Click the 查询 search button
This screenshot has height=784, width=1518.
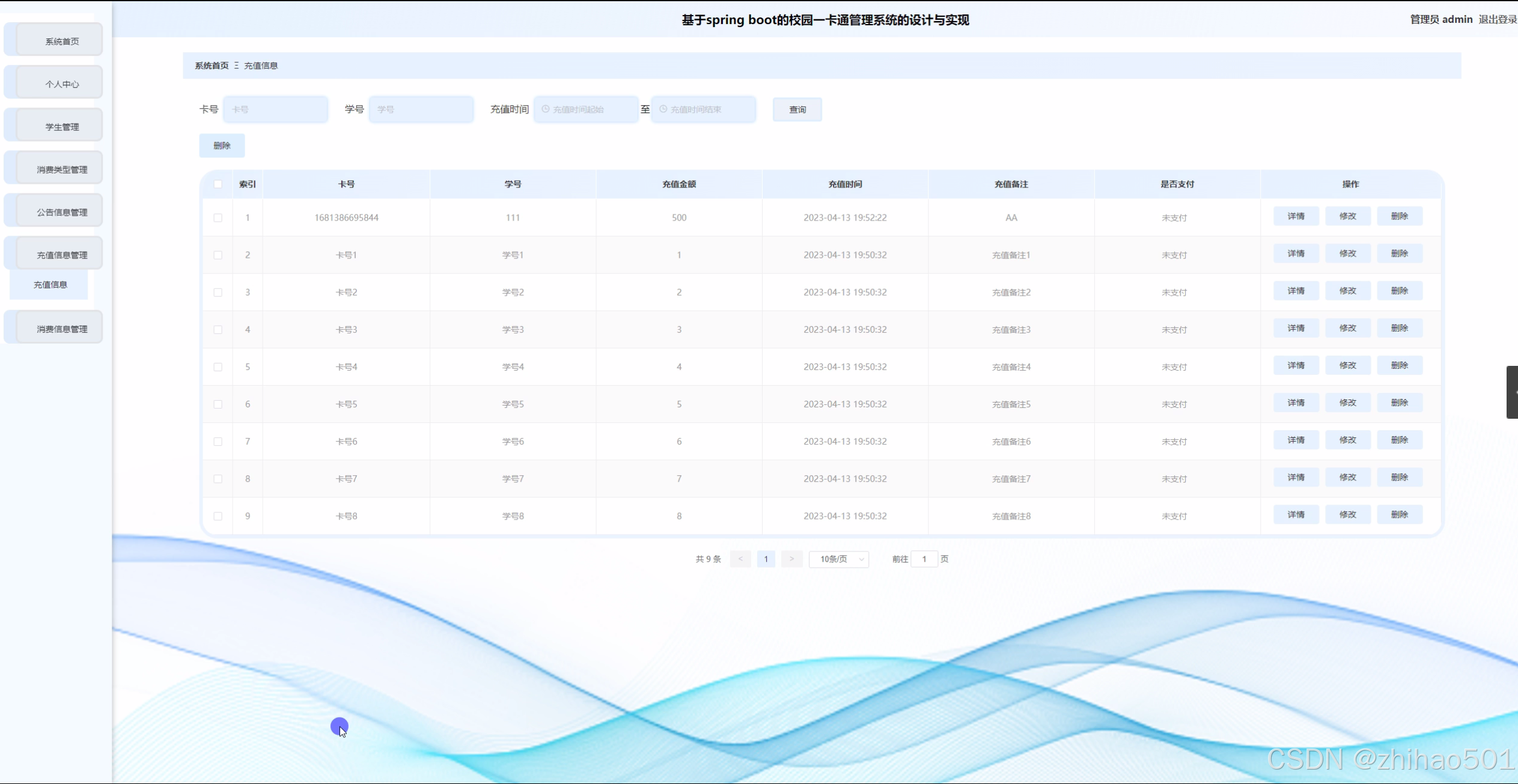click(x=797, y=109)
